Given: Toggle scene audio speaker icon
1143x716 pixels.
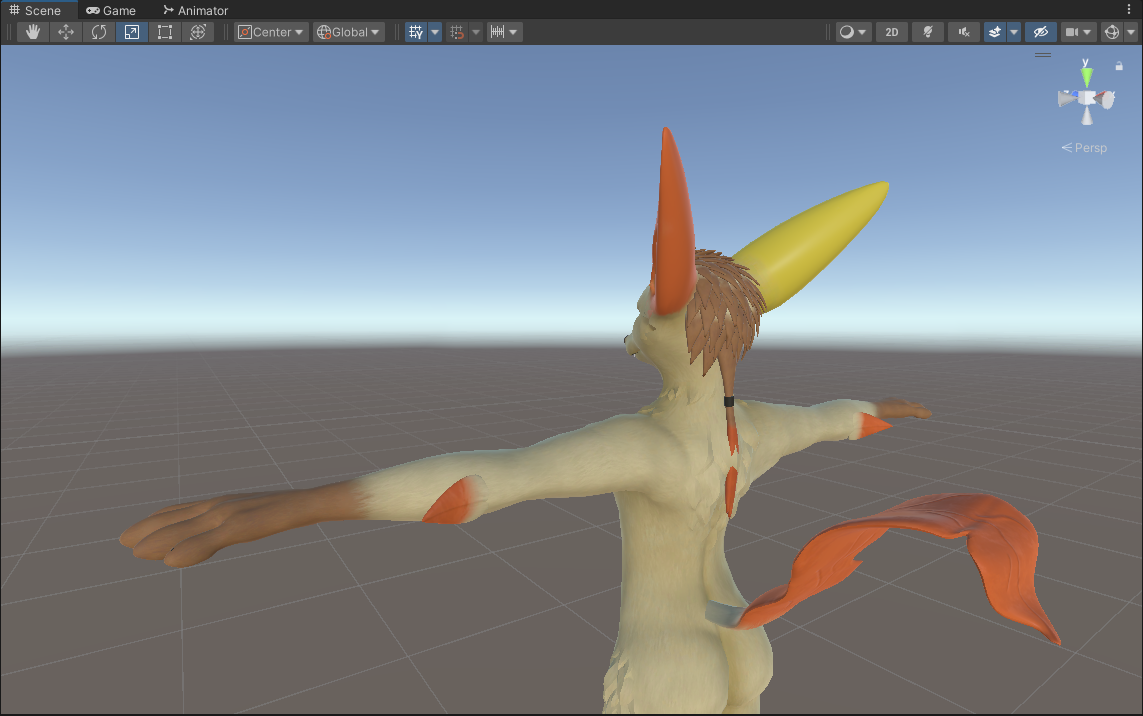Looking at the screenshot, I should [x=964, y=32].
